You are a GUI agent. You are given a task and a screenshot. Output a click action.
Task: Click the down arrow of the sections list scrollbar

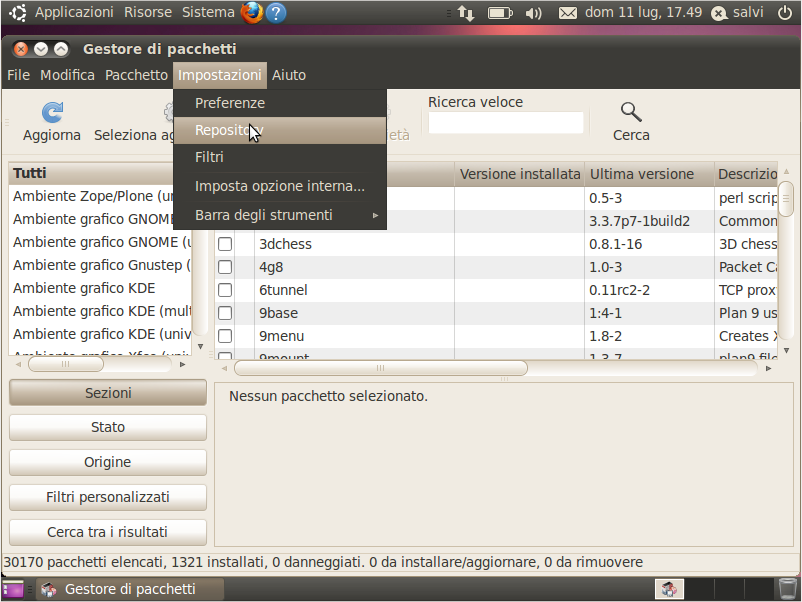200,346
